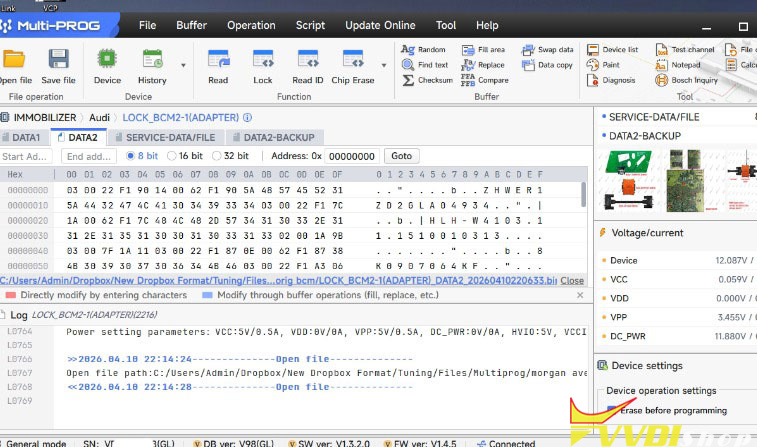
Task: Click Close next to the file path
Action: (x=572, y=281)
